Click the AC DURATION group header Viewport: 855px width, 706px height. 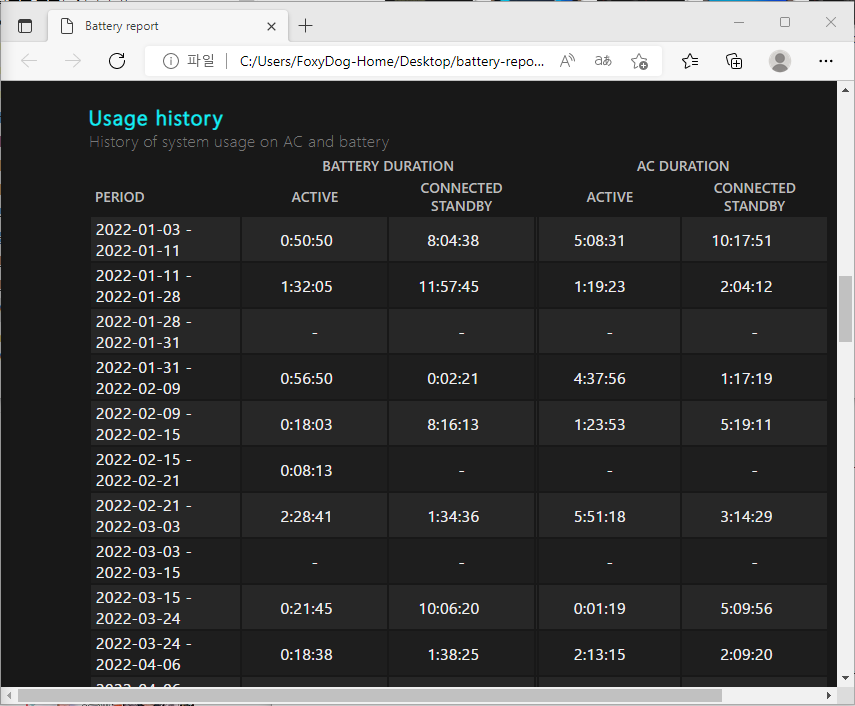[x=683, y=166]
